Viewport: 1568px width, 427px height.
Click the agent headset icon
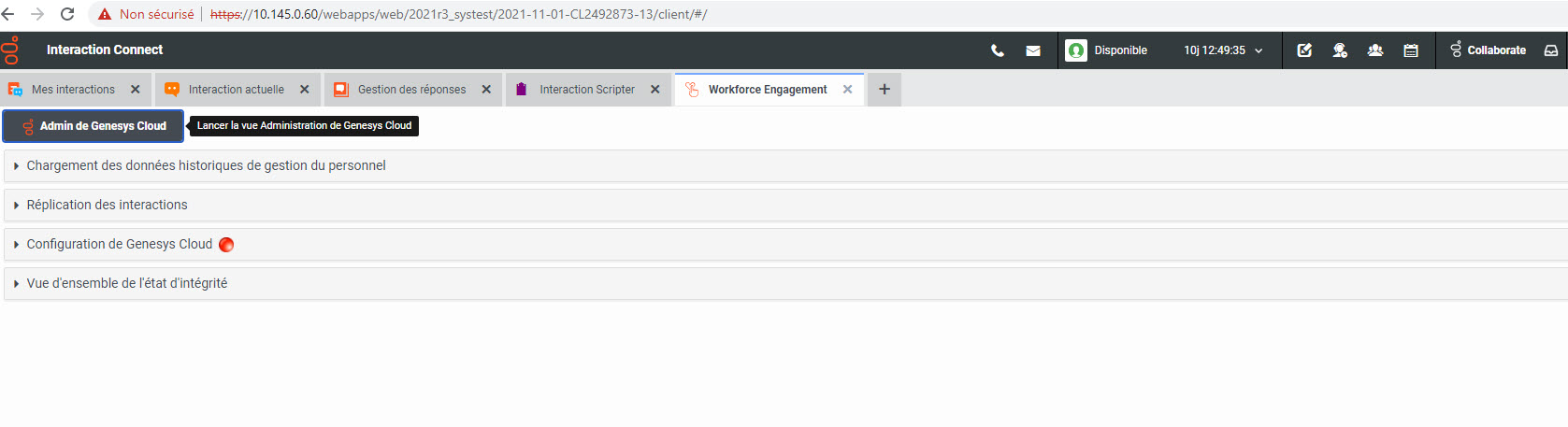(1340, 50)
